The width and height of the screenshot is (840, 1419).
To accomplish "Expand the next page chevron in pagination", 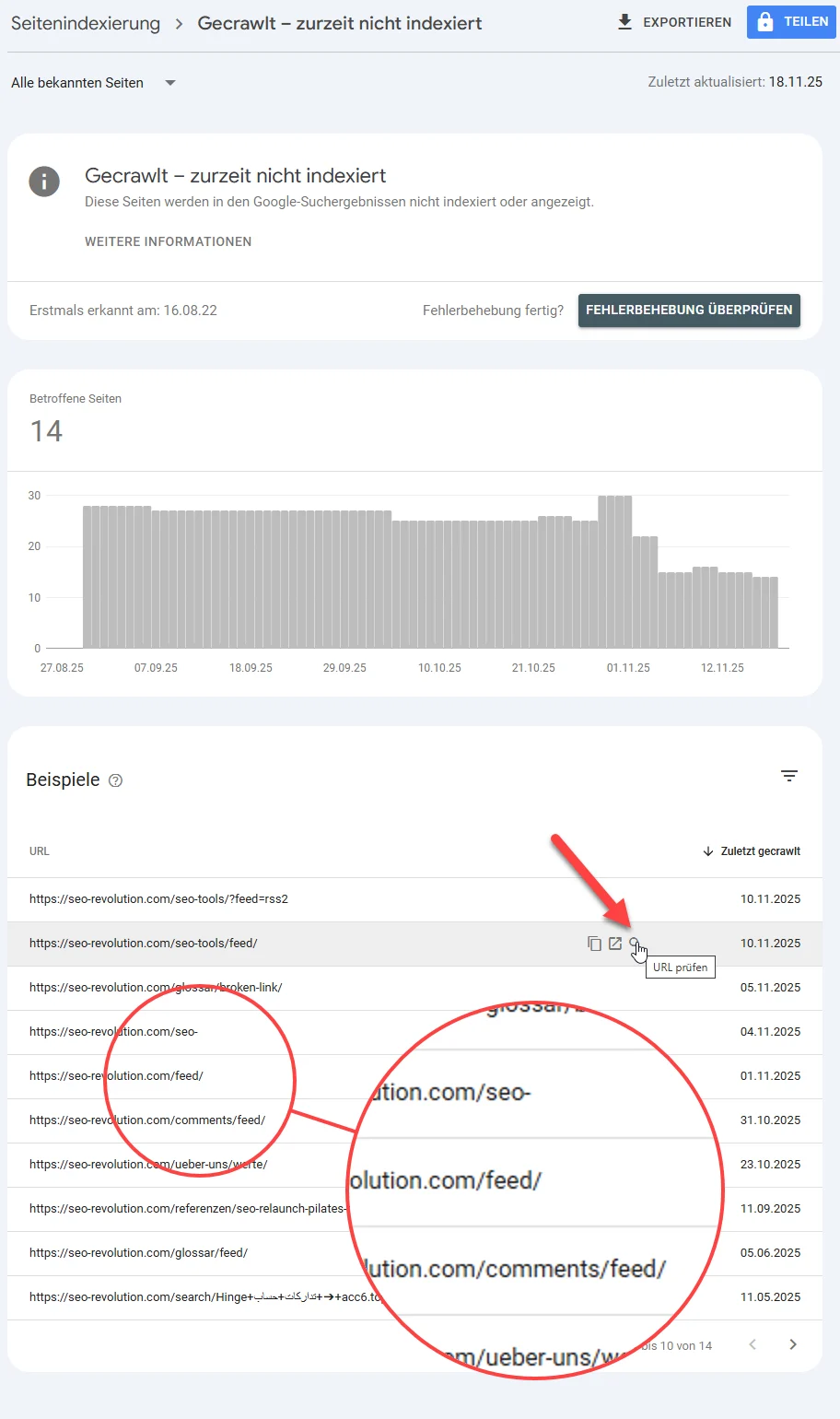I will click(x=793, y=1344).
